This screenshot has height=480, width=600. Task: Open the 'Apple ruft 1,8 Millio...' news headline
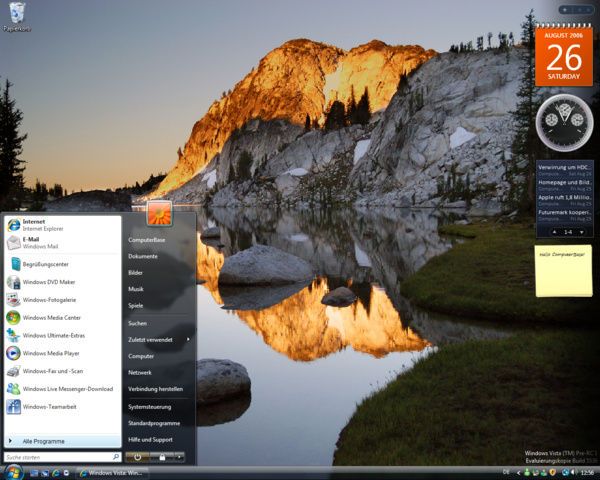pos(565,198)
